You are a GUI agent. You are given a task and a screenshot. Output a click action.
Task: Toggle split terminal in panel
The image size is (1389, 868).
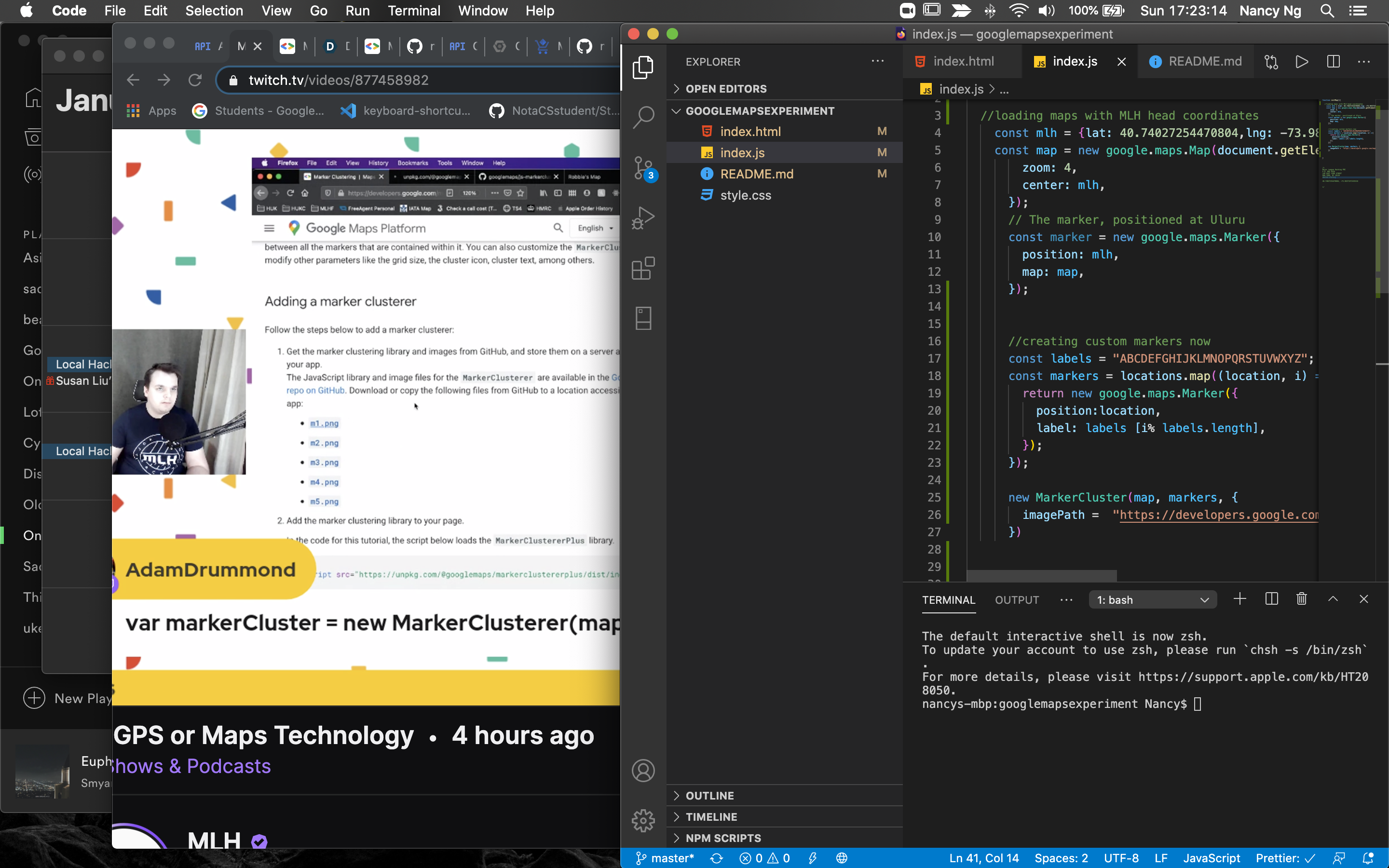coord(1271,599)
